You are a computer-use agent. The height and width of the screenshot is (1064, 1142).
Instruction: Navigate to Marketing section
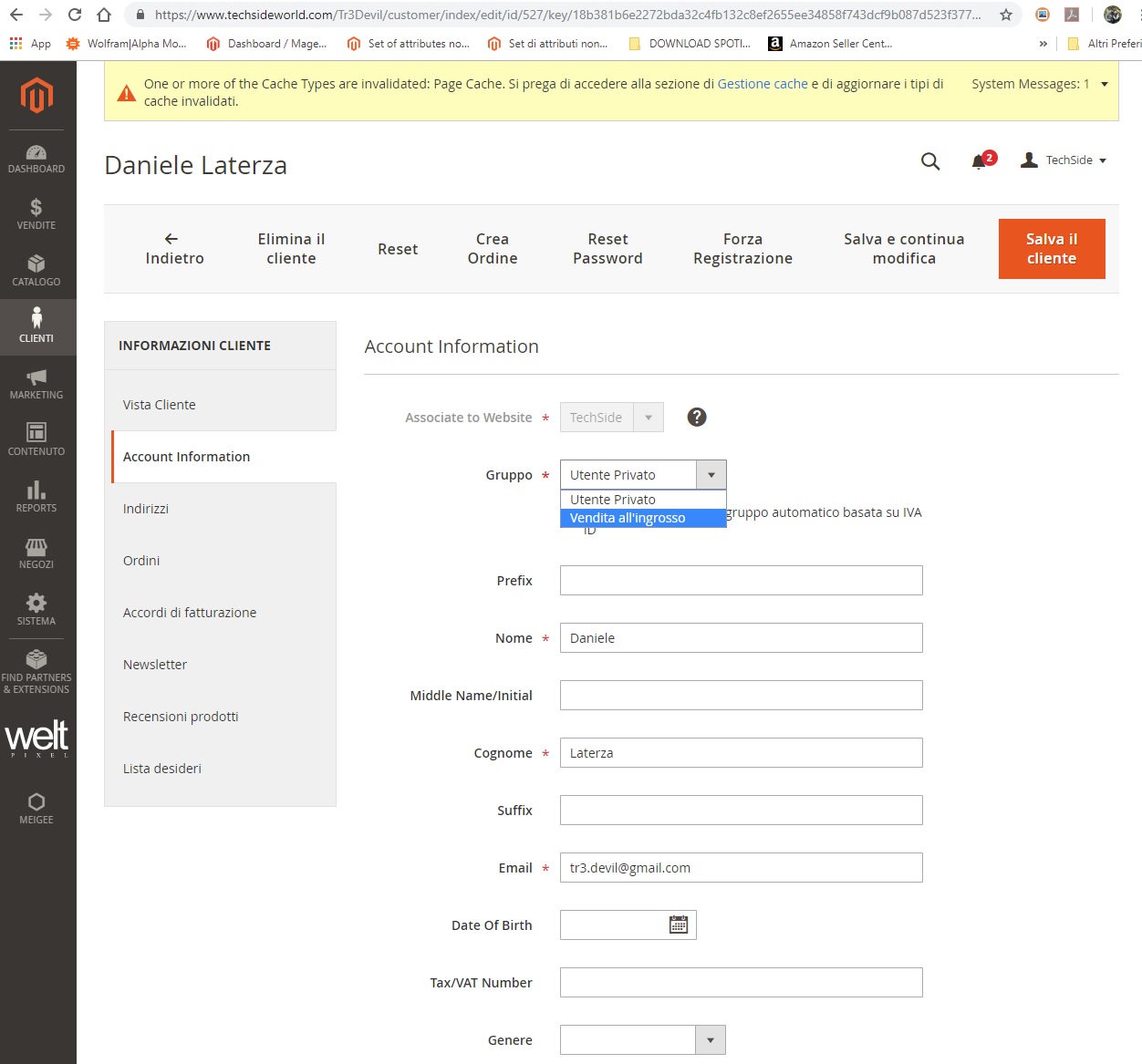[x=36, y=383]
